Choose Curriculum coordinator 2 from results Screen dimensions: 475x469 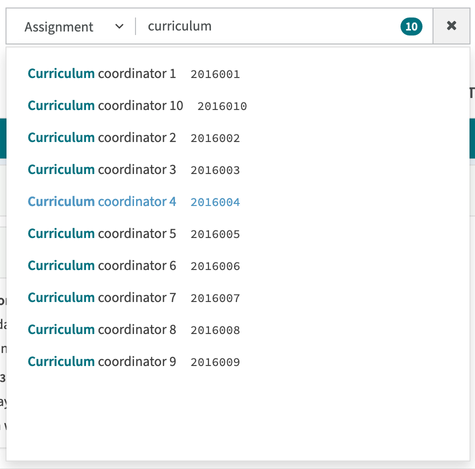click(x=102, y=138)
